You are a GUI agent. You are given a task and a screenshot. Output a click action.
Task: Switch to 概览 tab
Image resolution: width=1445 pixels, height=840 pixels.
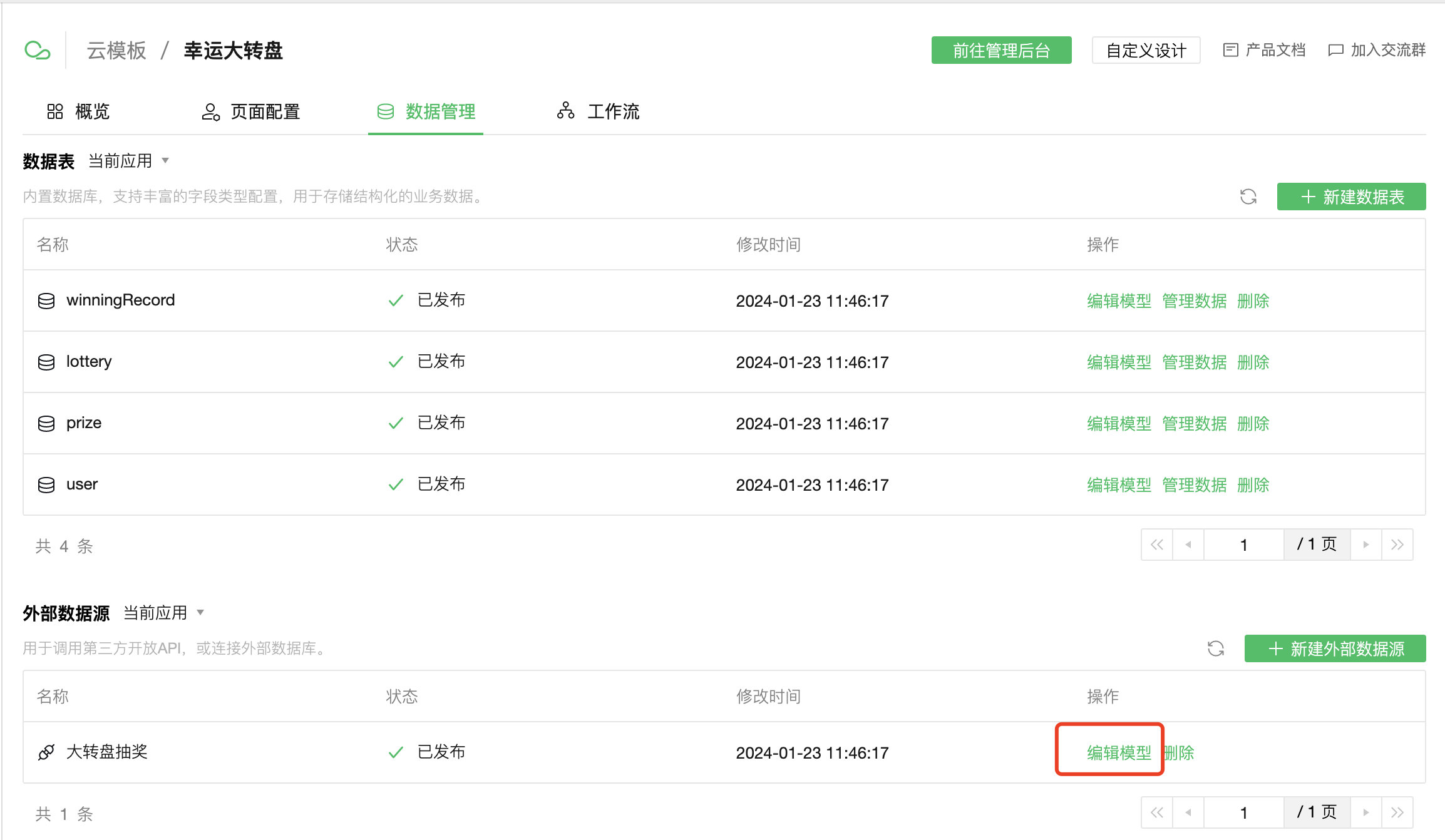point(78,111)
